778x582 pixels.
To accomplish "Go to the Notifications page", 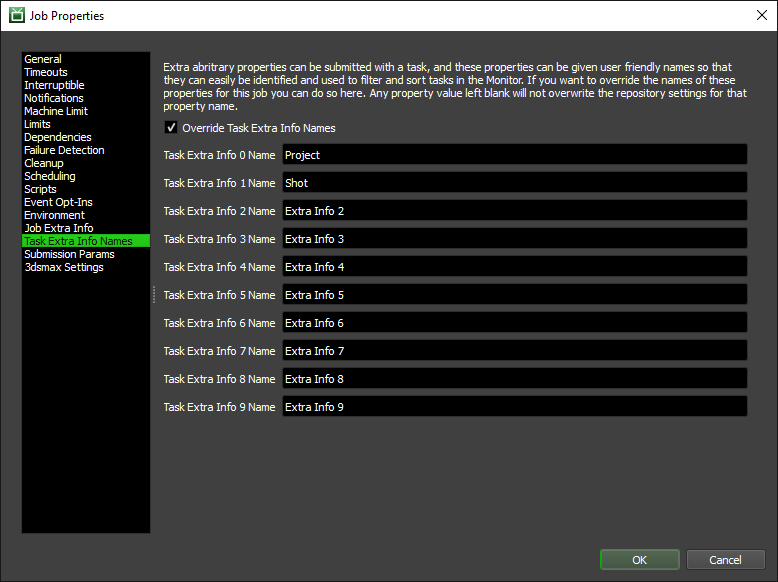I will tap(54, 98).
